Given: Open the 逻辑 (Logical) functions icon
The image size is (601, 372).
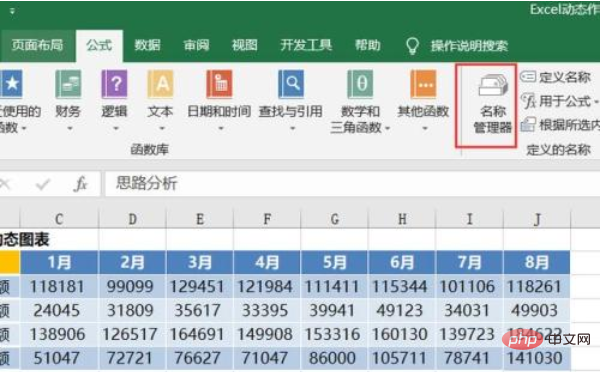Looking at the screenshot, I should click(x=114, y=84).
